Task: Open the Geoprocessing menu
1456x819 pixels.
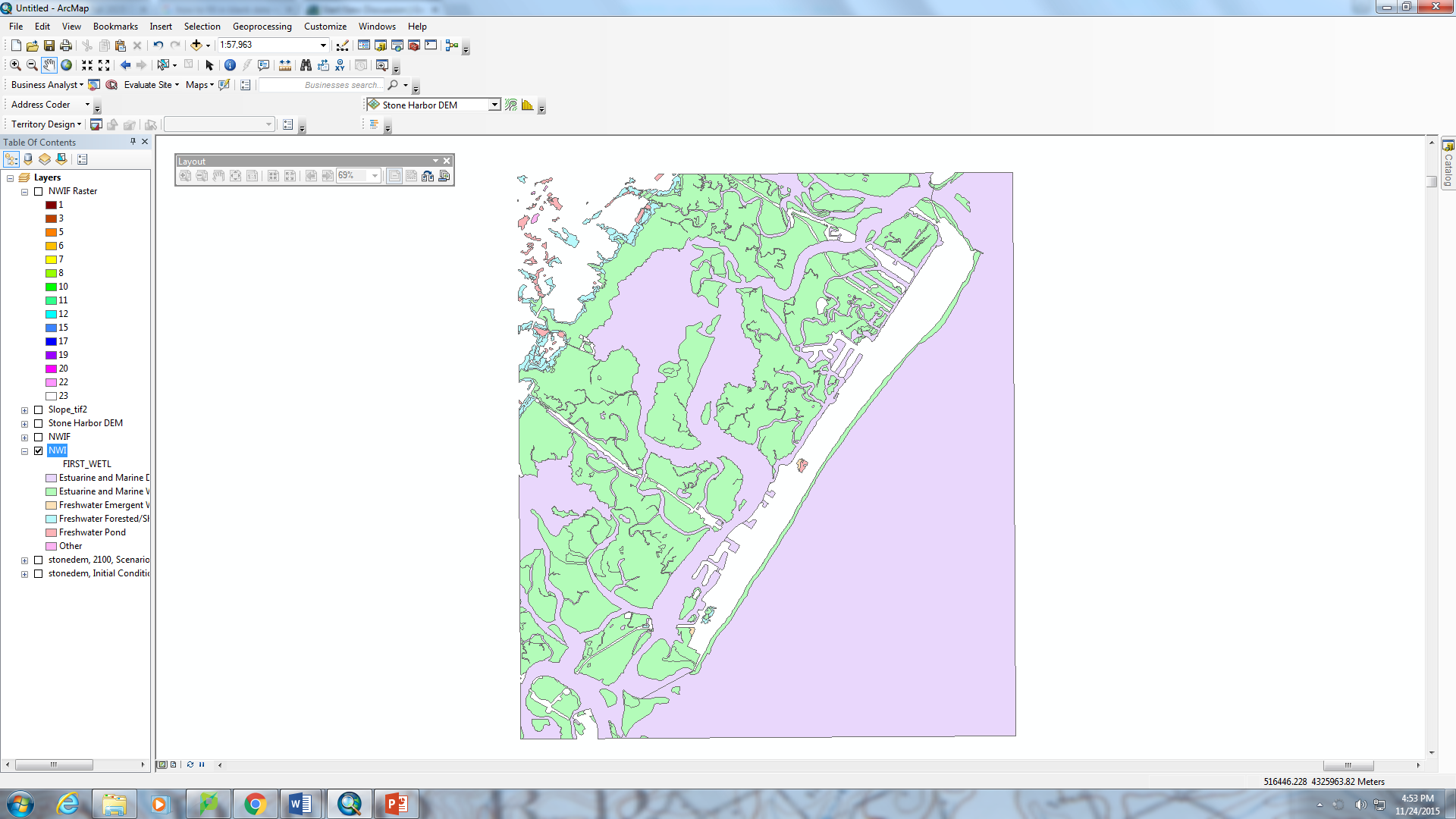Action: point(262,27)
